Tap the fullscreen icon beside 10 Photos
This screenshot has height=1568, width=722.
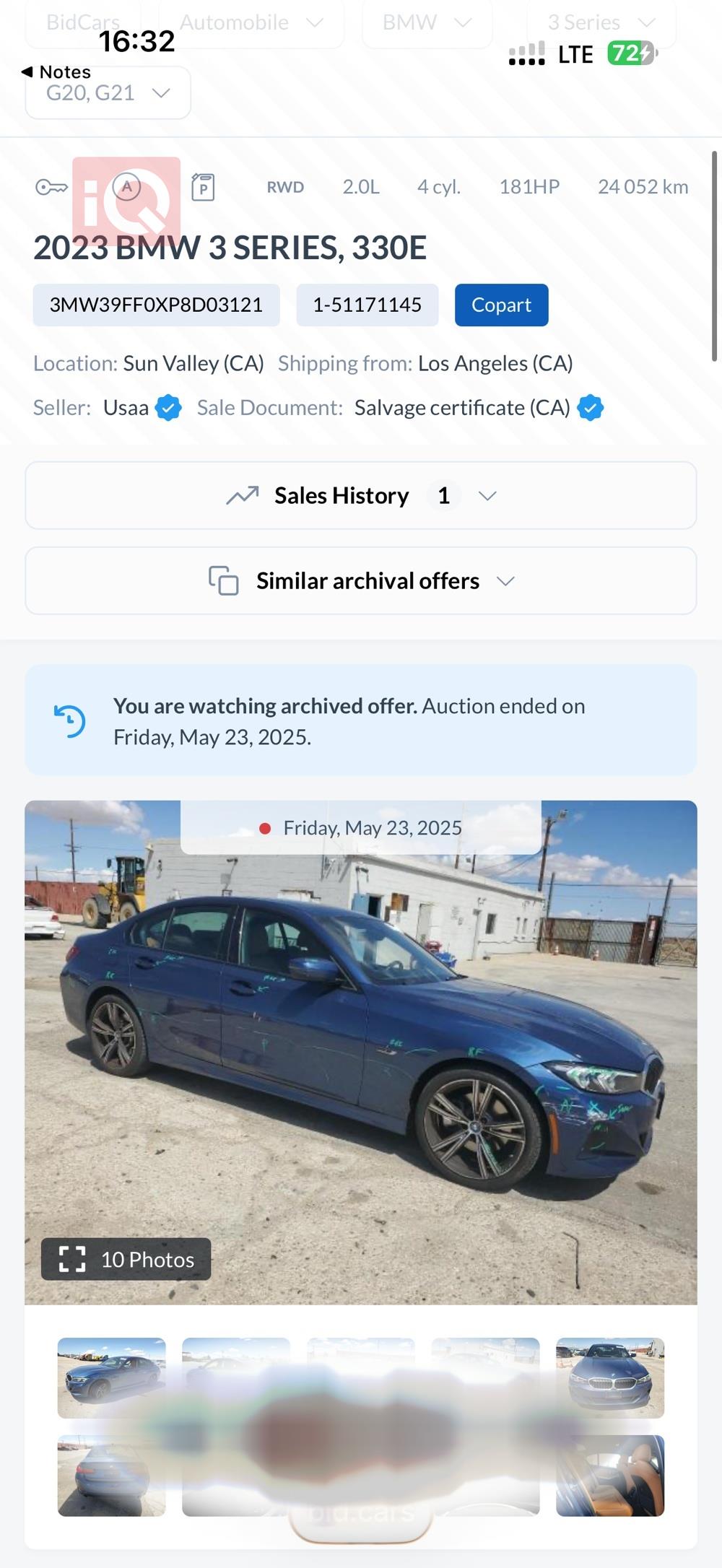(x=72, y=1260)
